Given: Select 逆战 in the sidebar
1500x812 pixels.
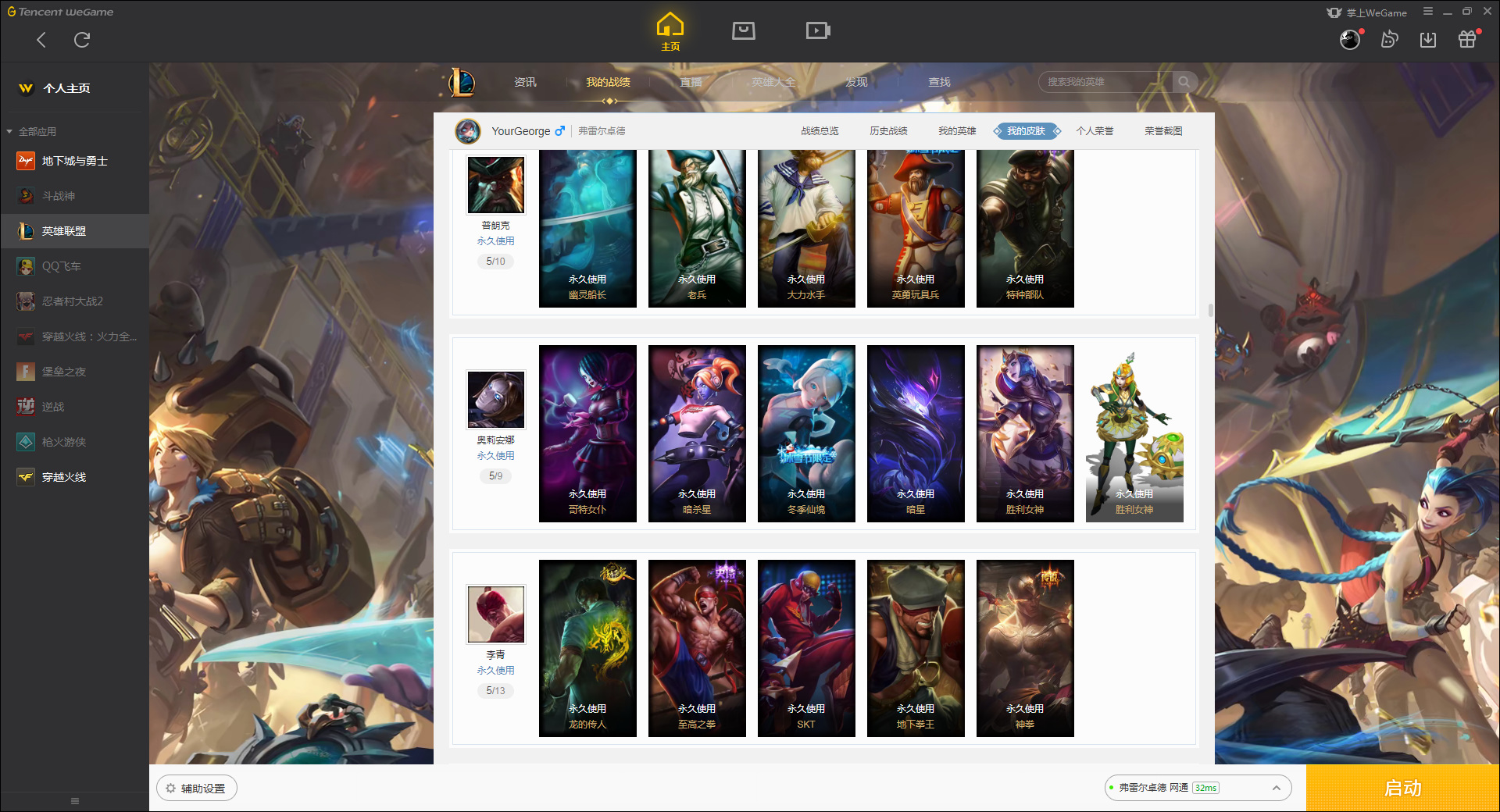Looking at the screenshot, I should pos(74,407).
